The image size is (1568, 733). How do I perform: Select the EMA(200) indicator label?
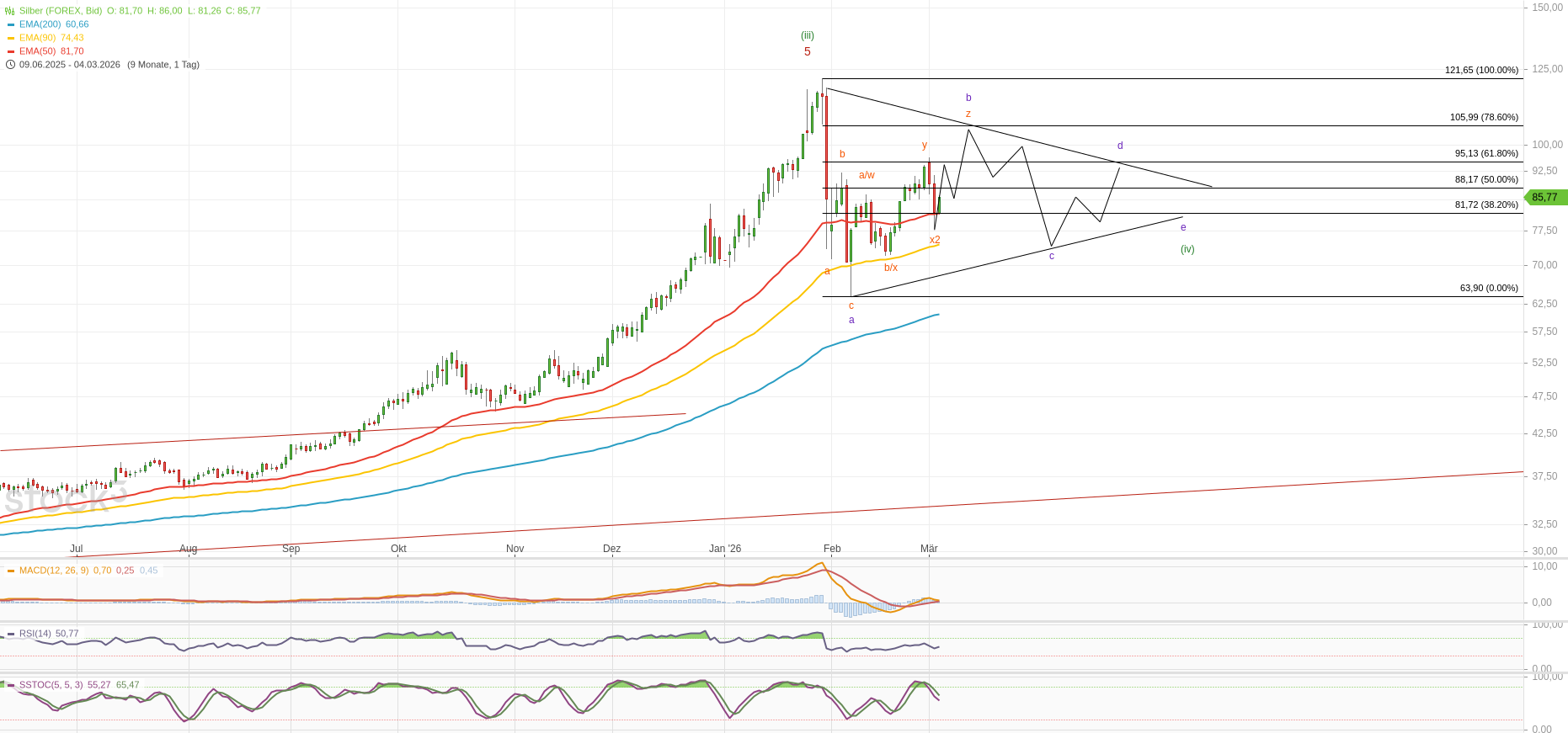[40, 24]
